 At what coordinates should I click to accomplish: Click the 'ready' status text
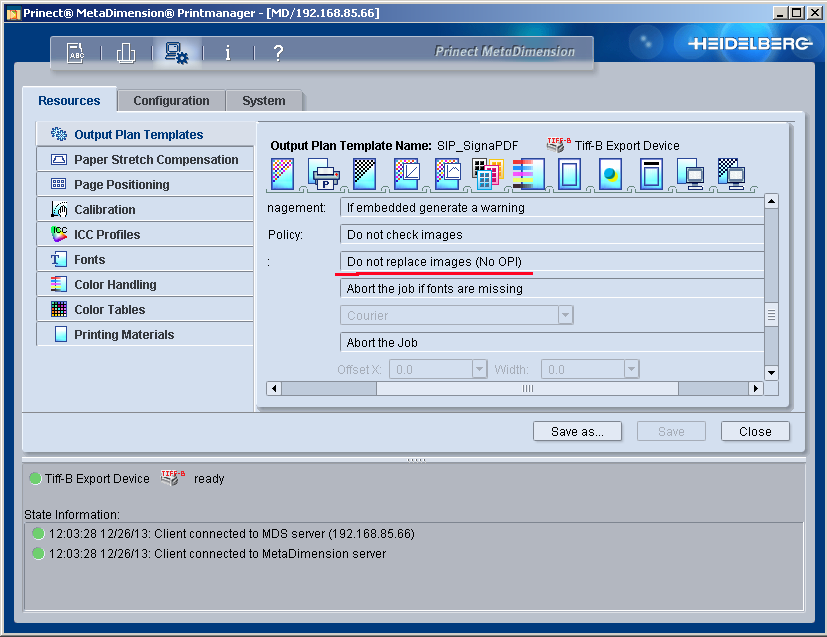[x=209, y=479]
